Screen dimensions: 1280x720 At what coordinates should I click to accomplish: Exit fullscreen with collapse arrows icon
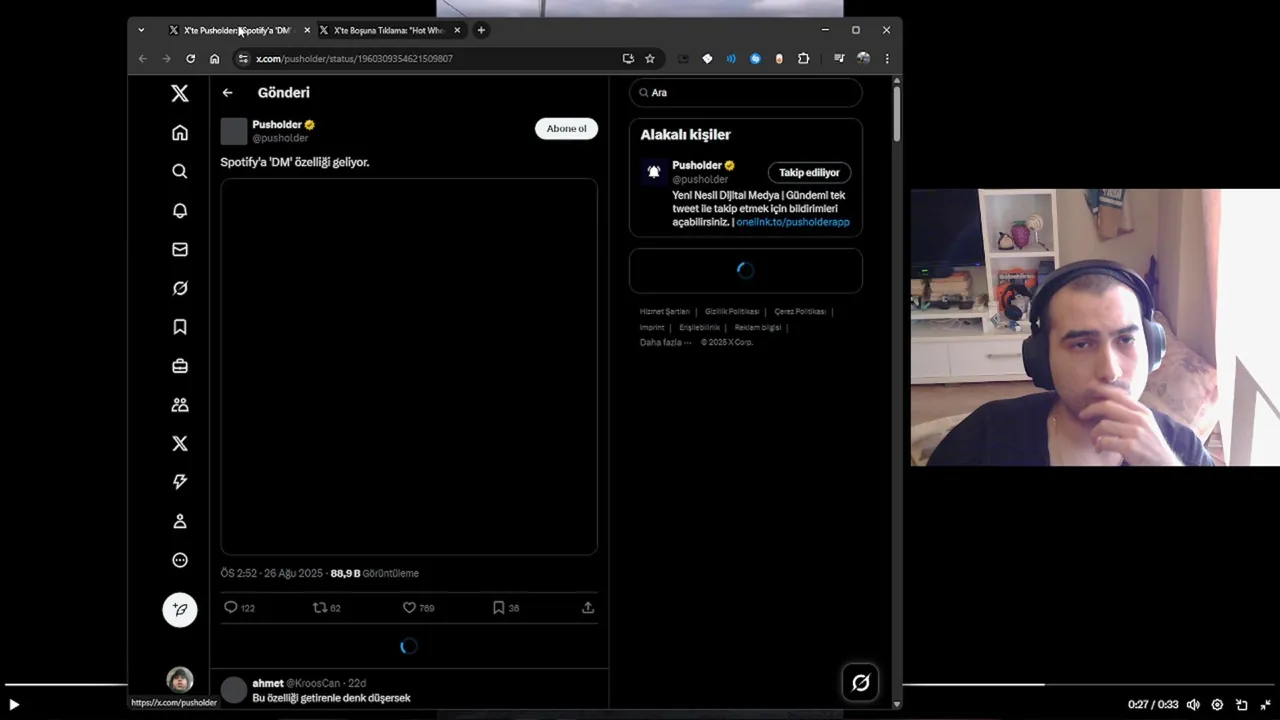[1265, 705]
